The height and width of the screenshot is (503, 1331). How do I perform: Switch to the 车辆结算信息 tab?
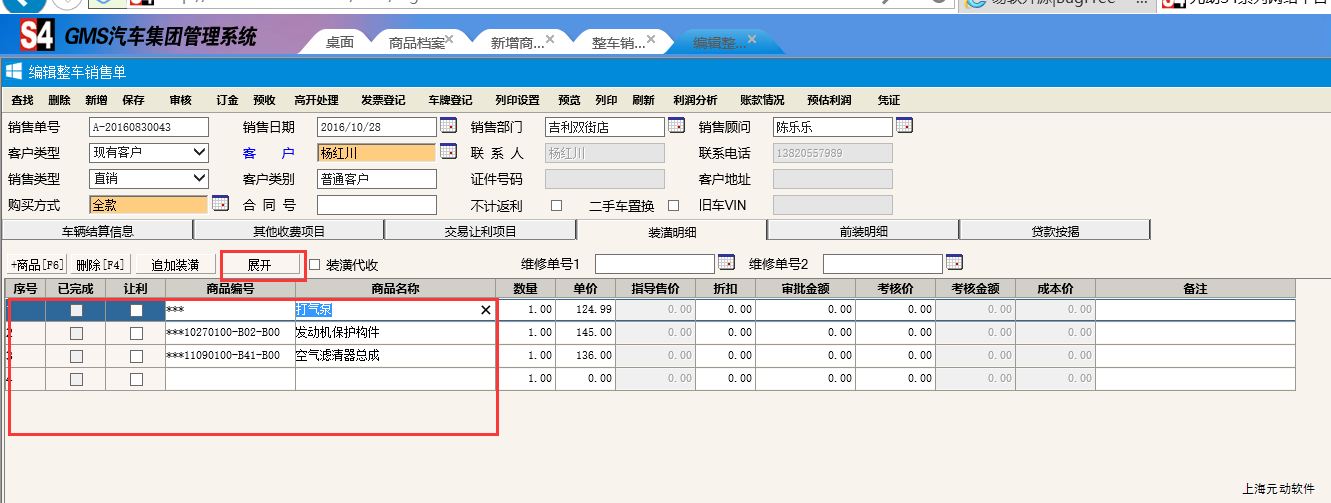(x=98, y=231)
